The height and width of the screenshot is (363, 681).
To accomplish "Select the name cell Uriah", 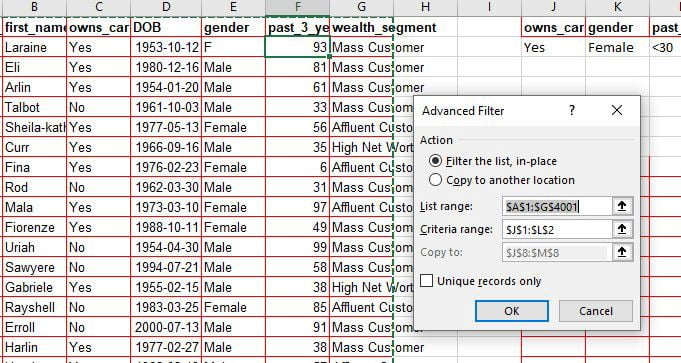I will tap(34, 247).
